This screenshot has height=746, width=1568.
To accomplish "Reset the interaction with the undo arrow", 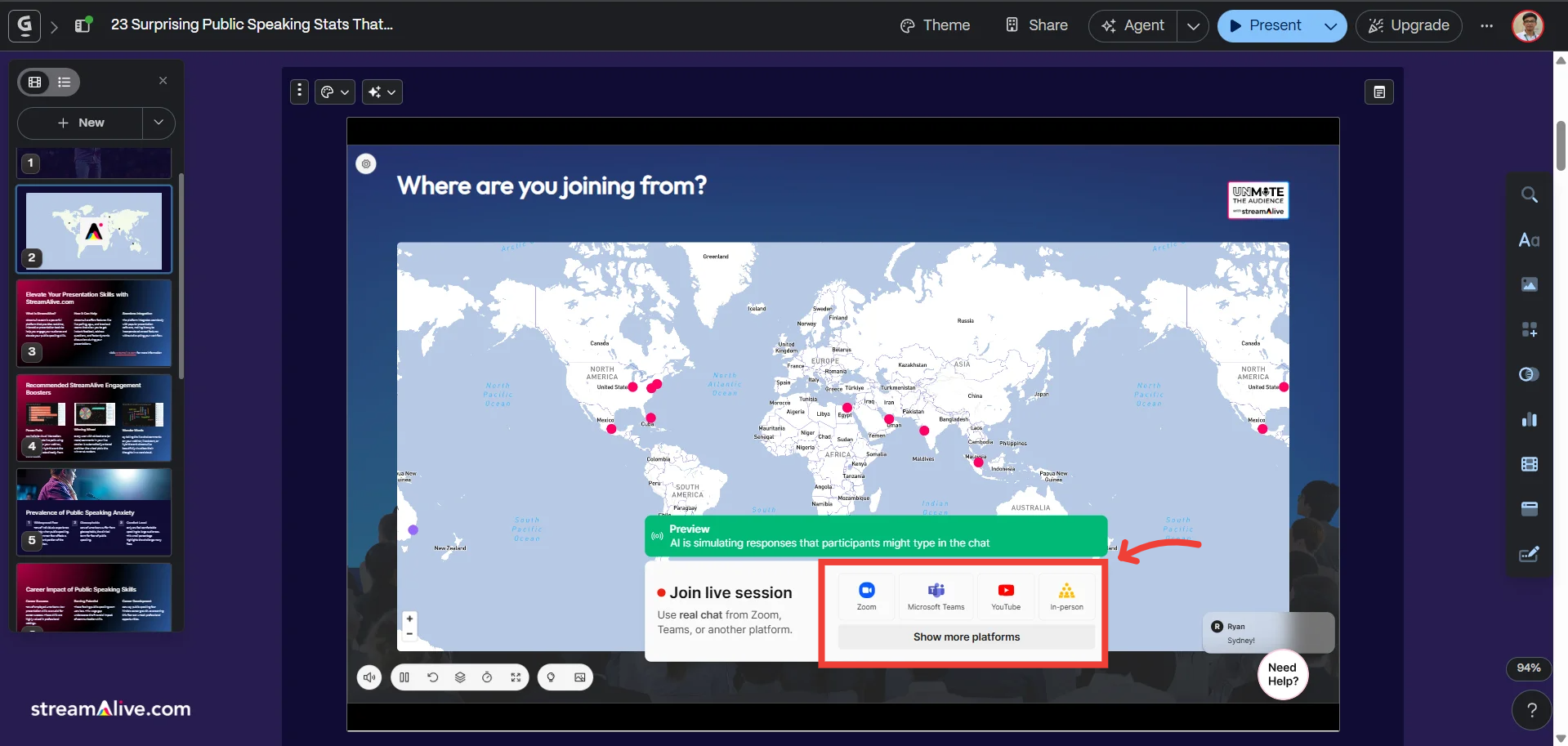I will pyautogui.click(x=432, y=677).
